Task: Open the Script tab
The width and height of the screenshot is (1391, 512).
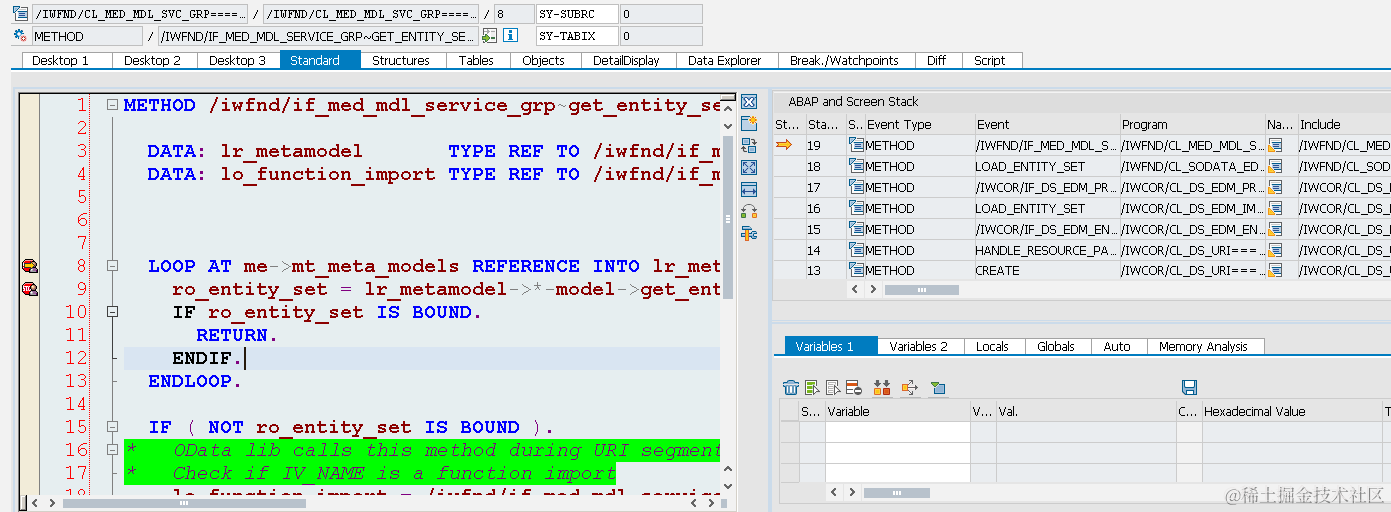Action: (990, 60)
